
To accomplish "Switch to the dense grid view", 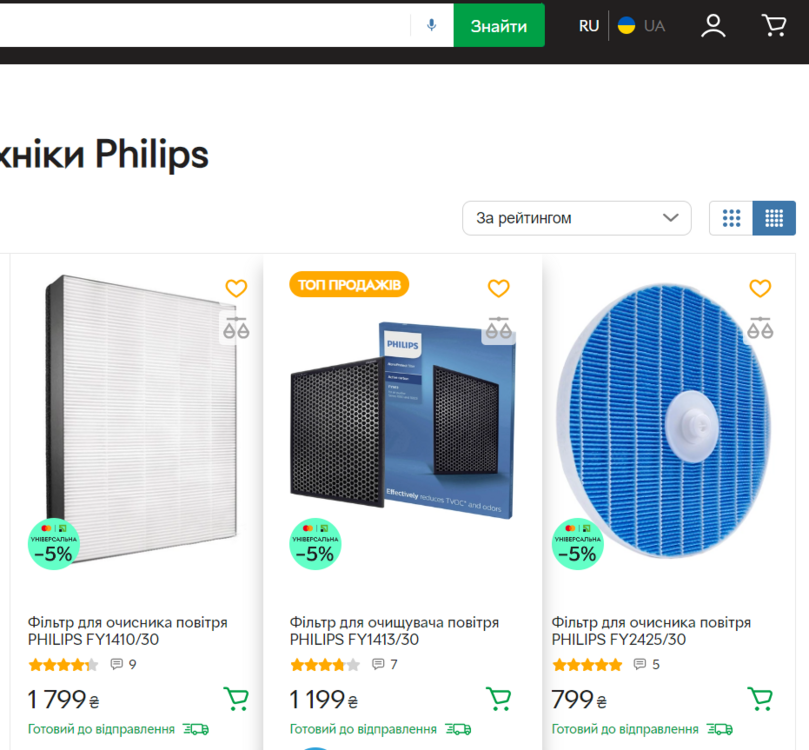I will coord(774,218).
